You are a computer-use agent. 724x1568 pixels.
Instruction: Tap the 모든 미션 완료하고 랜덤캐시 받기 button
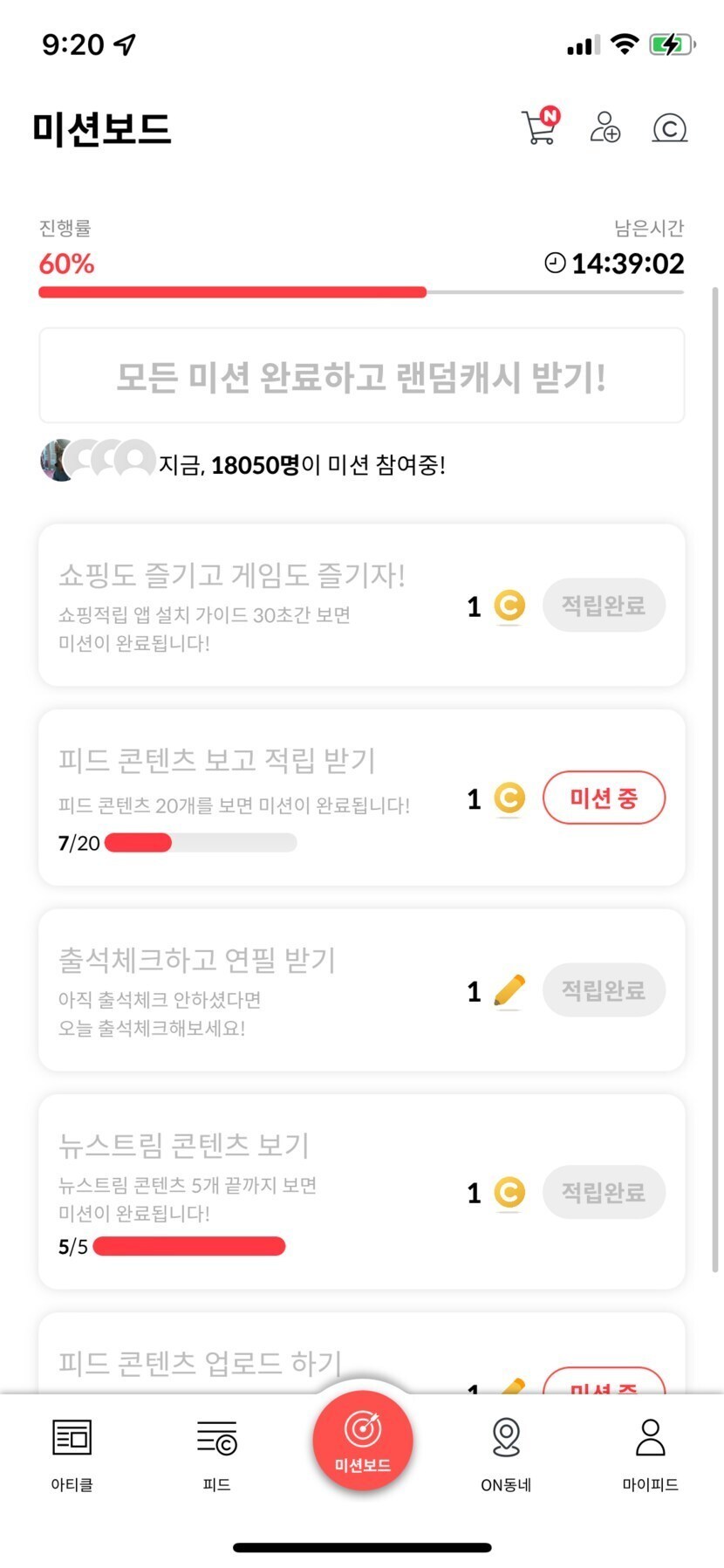point(361,376)
